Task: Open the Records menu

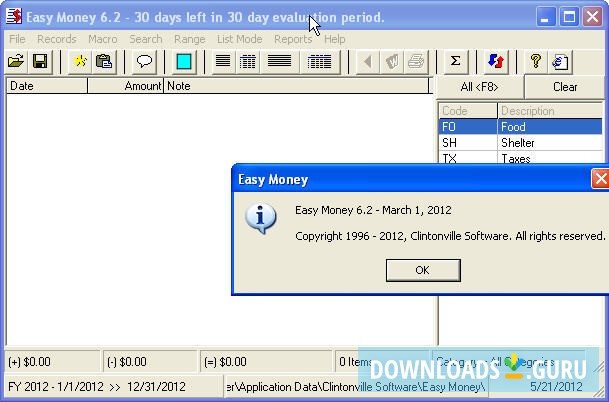Action: point(57,39)
